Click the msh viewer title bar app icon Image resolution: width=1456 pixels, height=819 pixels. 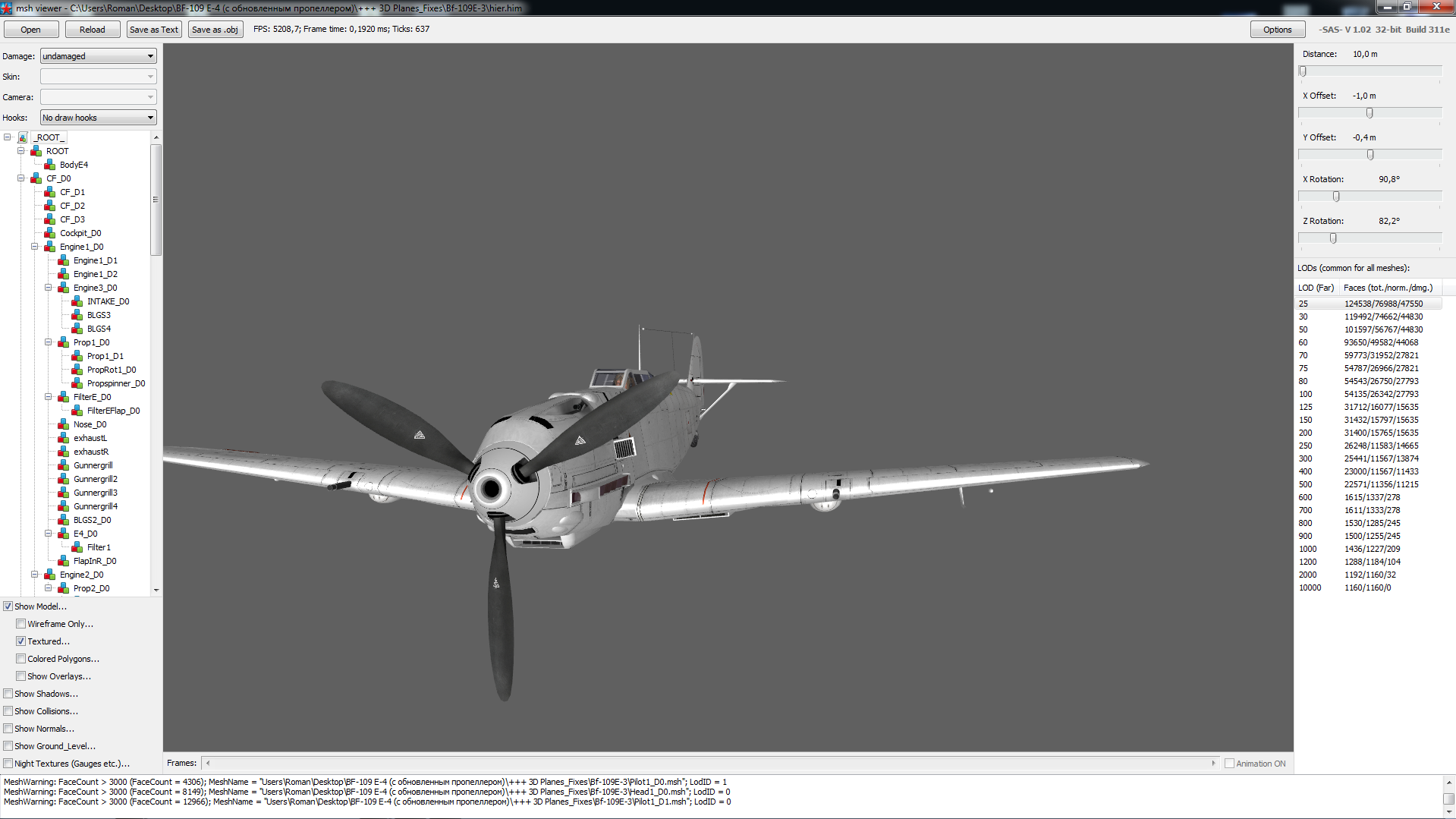[x=7, y=8]
